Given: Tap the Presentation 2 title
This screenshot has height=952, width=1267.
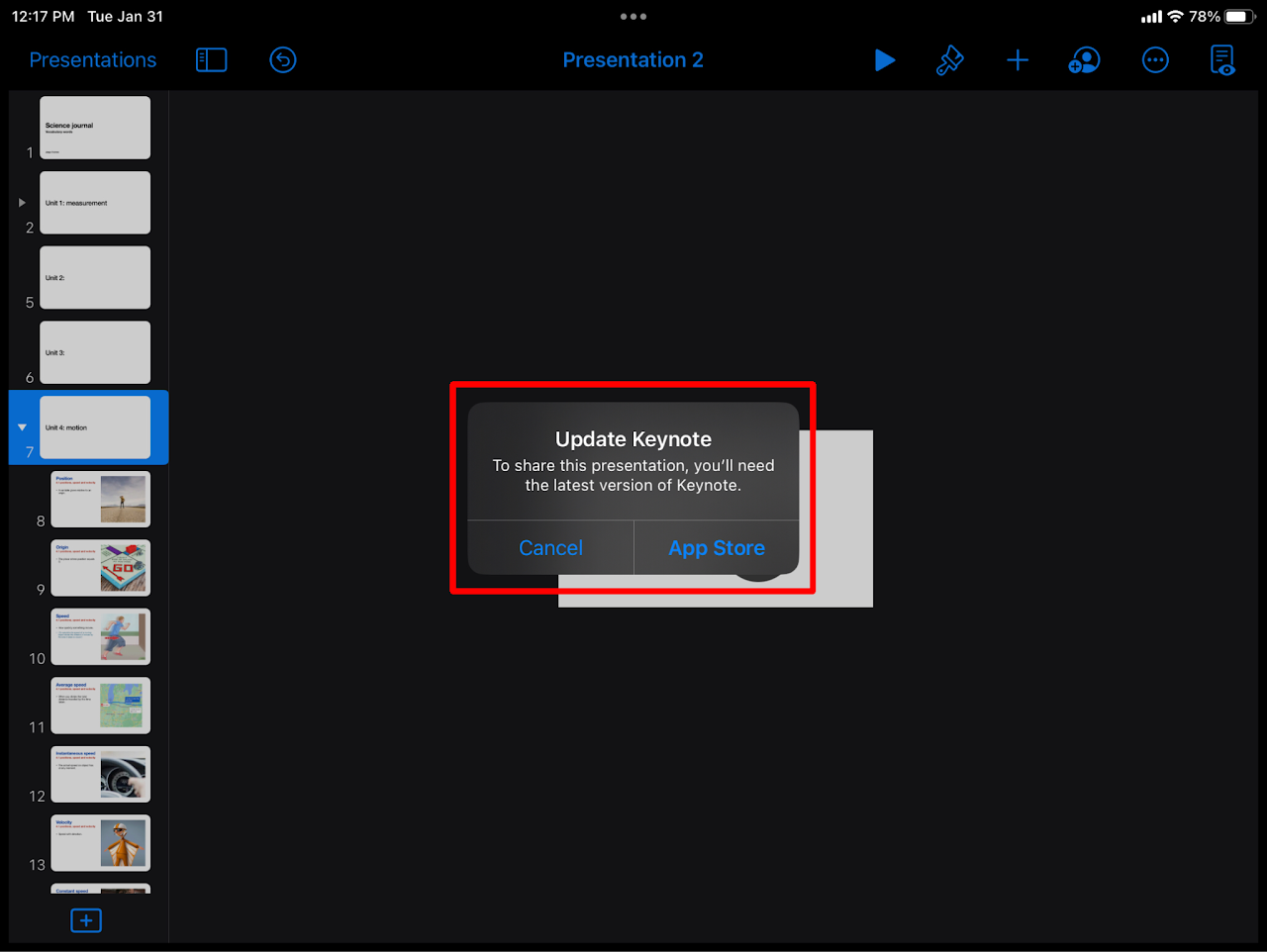Looking at the screenshot, I should tap(633, 60).
